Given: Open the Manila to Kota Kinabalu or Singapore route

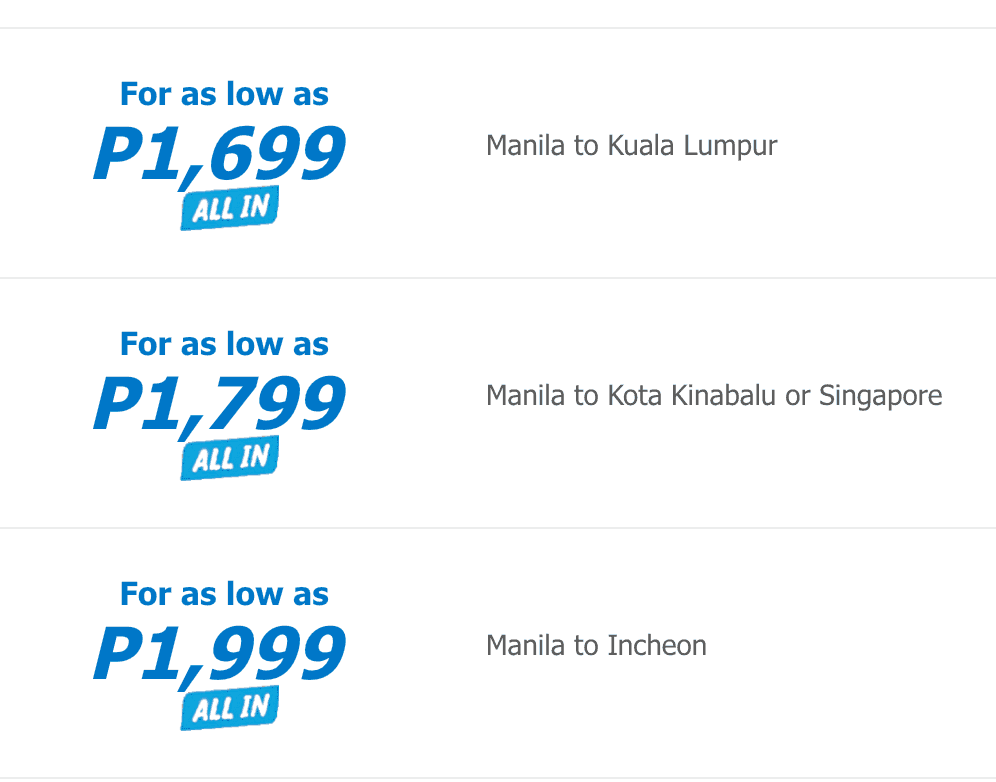Looking at the screenshot, I should click(713, 396).
